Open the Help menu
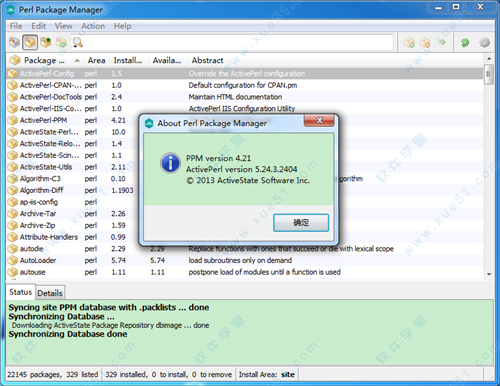The image size is (500, 386). click(x=122, y=26)
